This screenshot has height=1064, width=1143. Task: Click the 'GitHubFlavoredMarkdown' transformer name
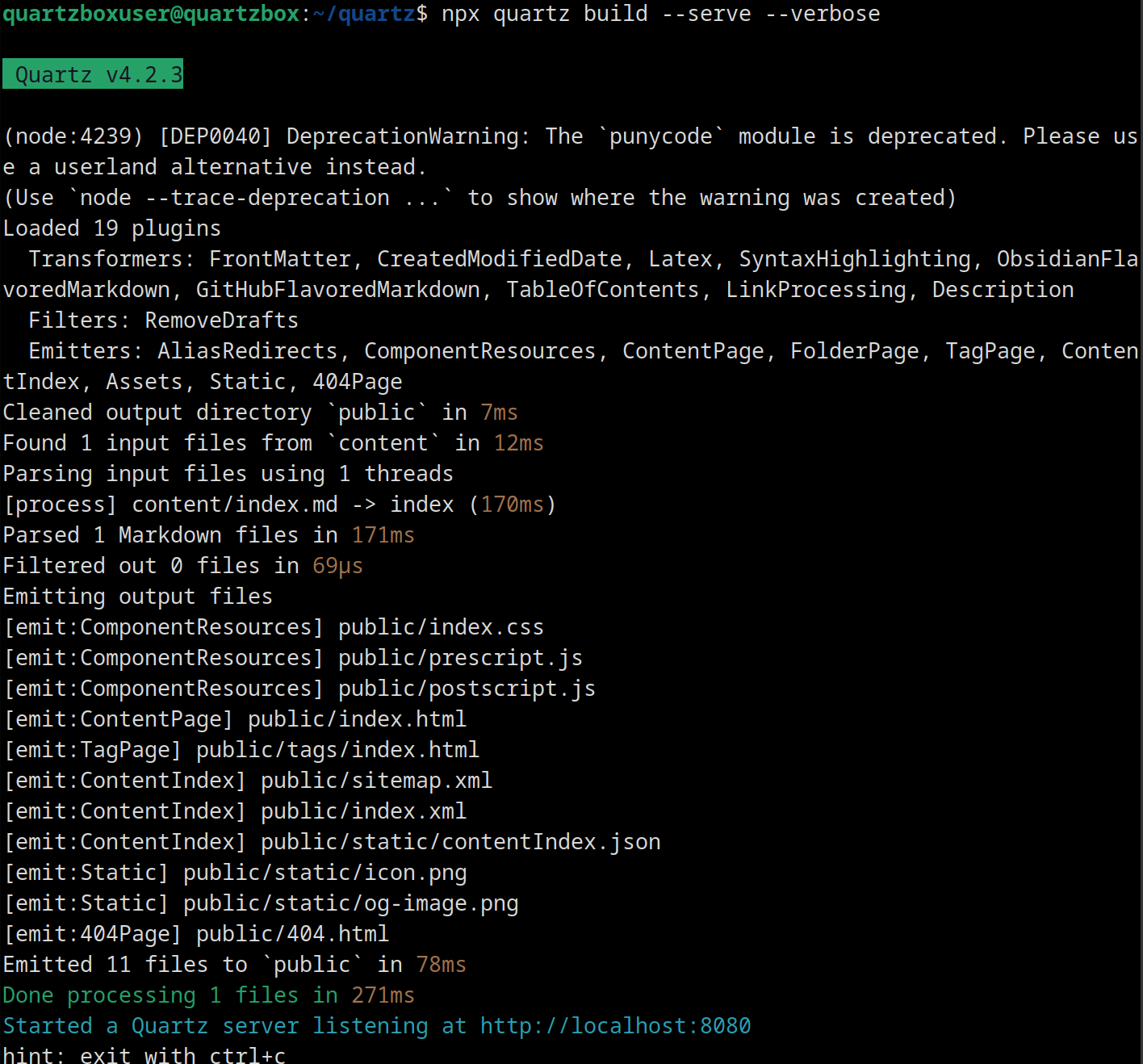(x=337, y=290)
